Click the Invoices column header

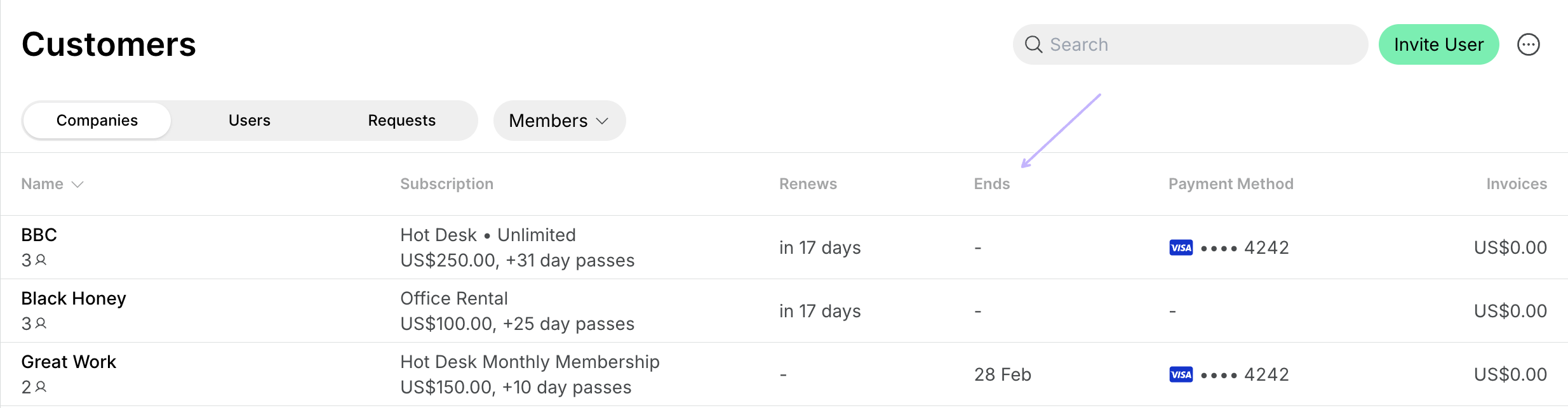click(x=1517, y=184)
